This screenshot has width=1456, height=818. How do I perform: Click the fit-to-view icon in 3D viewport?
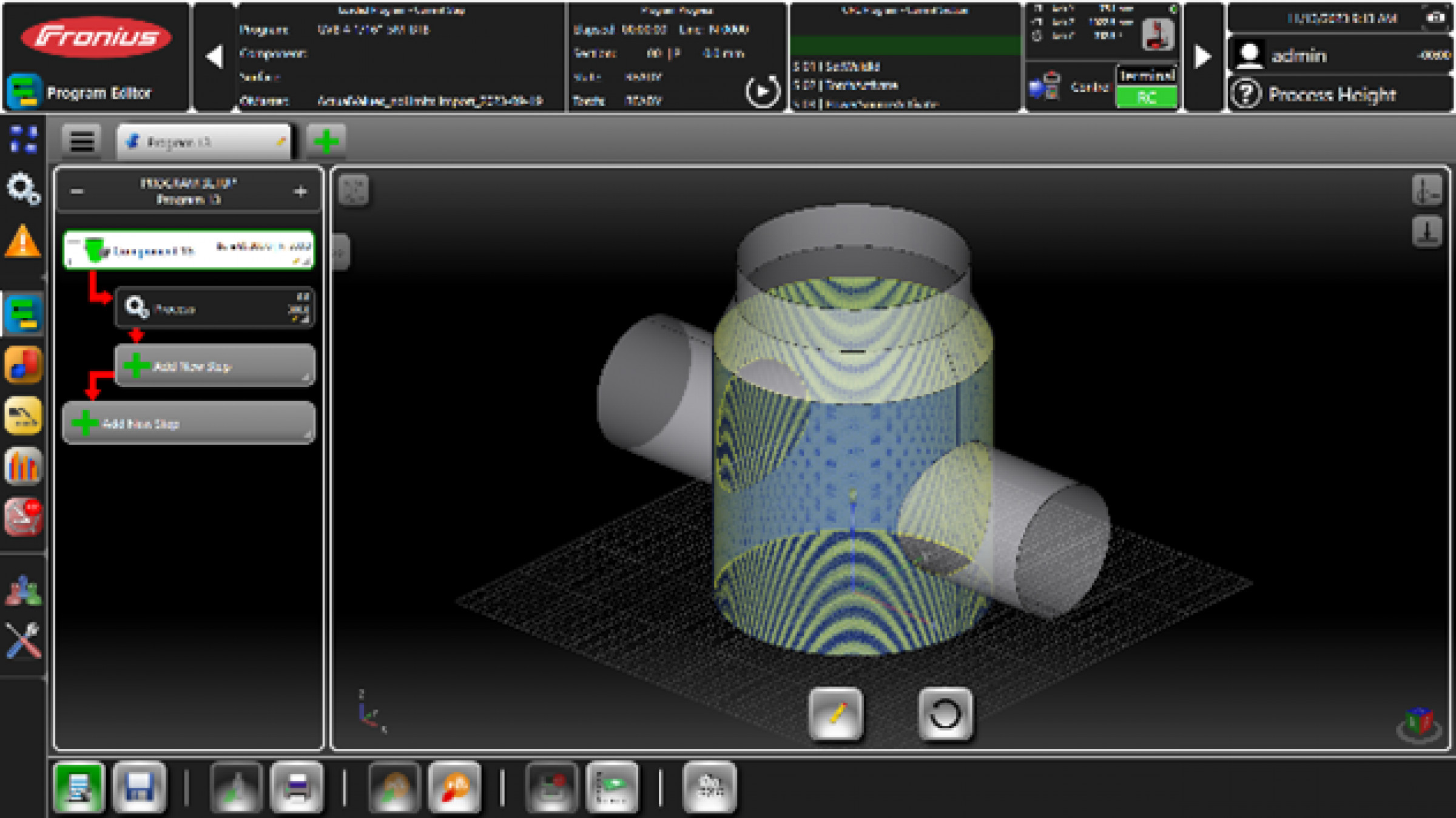tap(354, 191)
